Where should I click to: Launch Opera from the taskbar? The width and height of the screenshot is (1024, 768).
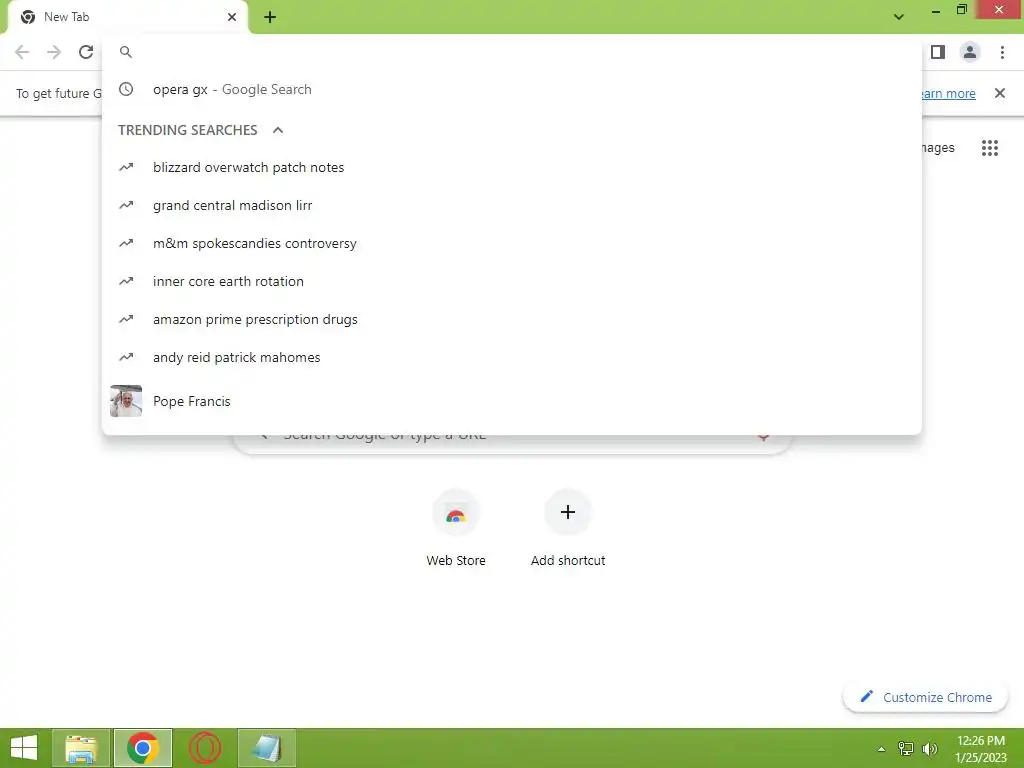click(205, 748)
